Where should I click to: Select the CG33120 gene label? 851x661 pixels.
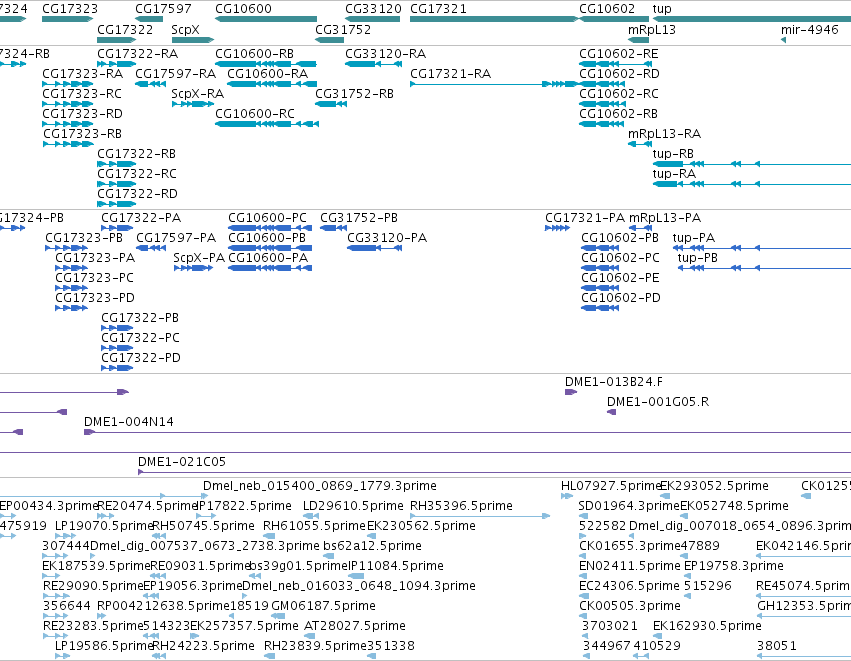point(373,9)
